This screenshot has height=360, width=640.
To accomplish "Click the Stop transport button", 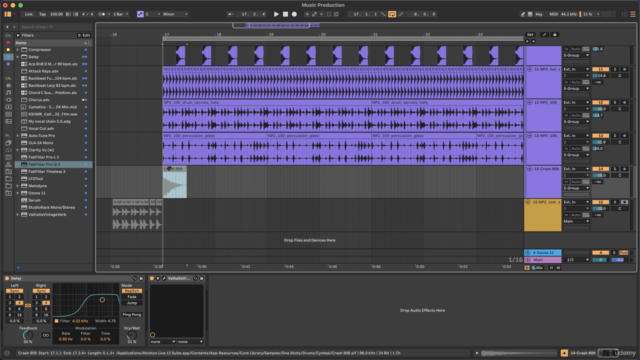I will [285, 14].
